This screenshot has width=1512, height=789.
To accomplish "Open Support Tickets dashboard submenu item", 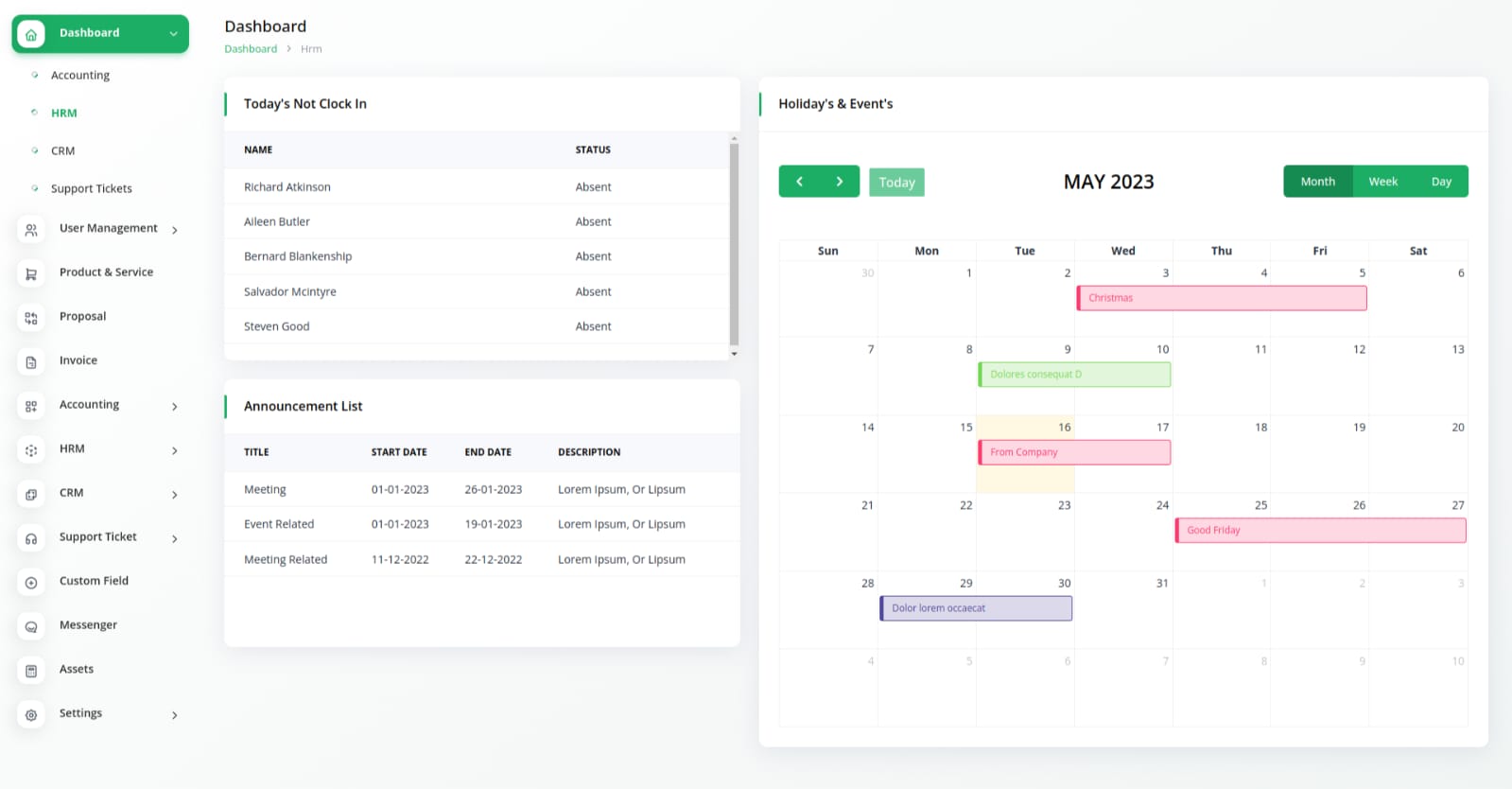I will 91,188.
